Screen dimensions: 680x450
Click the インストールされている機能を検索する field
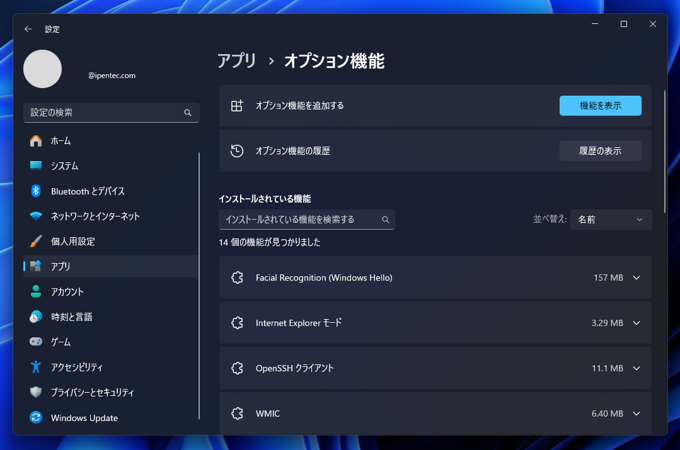coord(307,220)
